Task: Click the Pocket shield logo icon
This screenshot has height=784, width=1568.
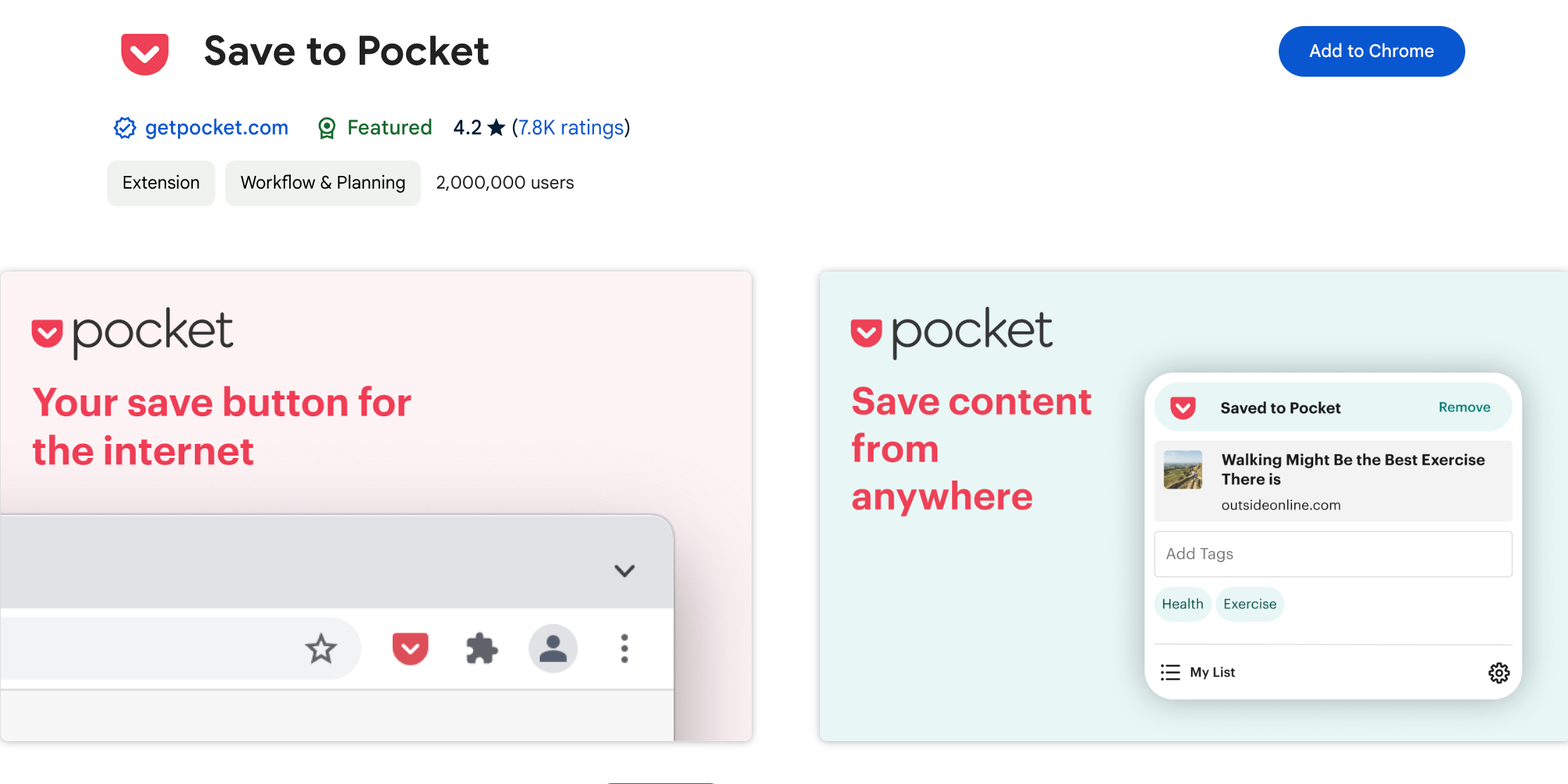Action: 144,50
